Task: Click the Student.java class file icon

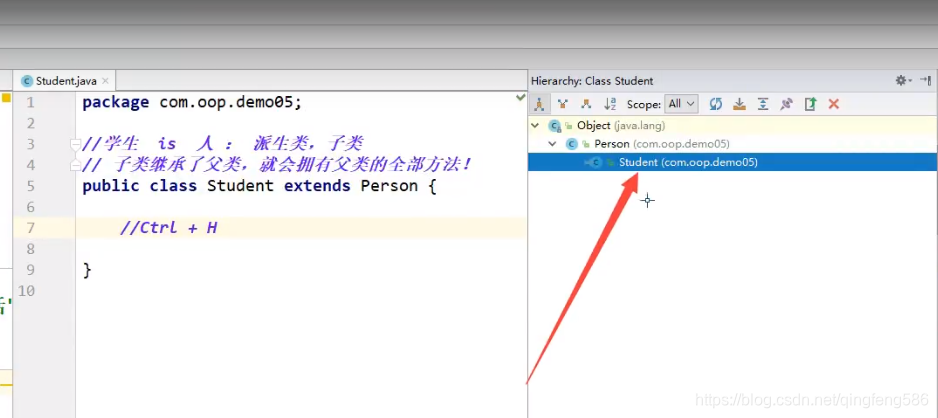Action: (26, 81)
